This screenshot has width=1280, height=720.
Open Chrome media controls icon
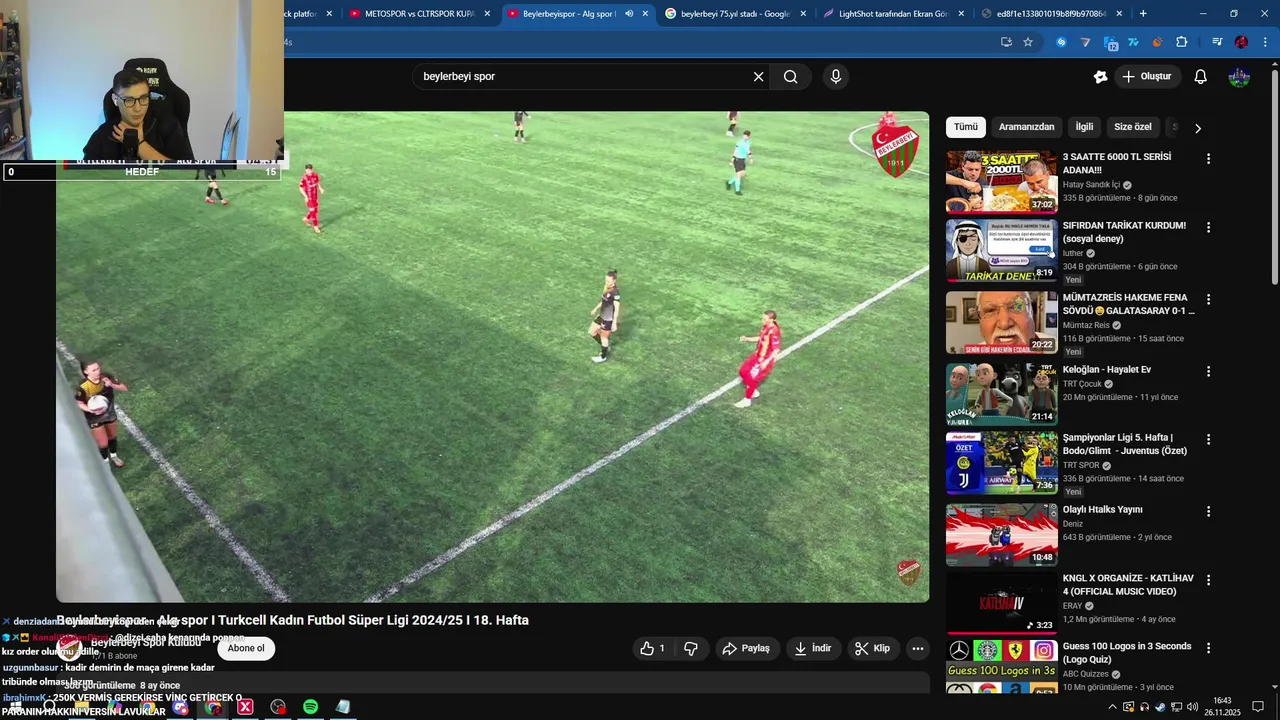pyautogui.click(x=1216, y=42)
